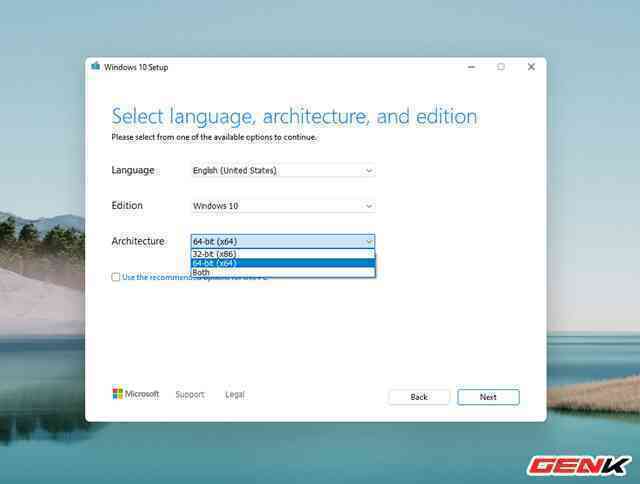Click the Edition label
Viewport: 640px width, 484px height.
(x=127, y=205)
